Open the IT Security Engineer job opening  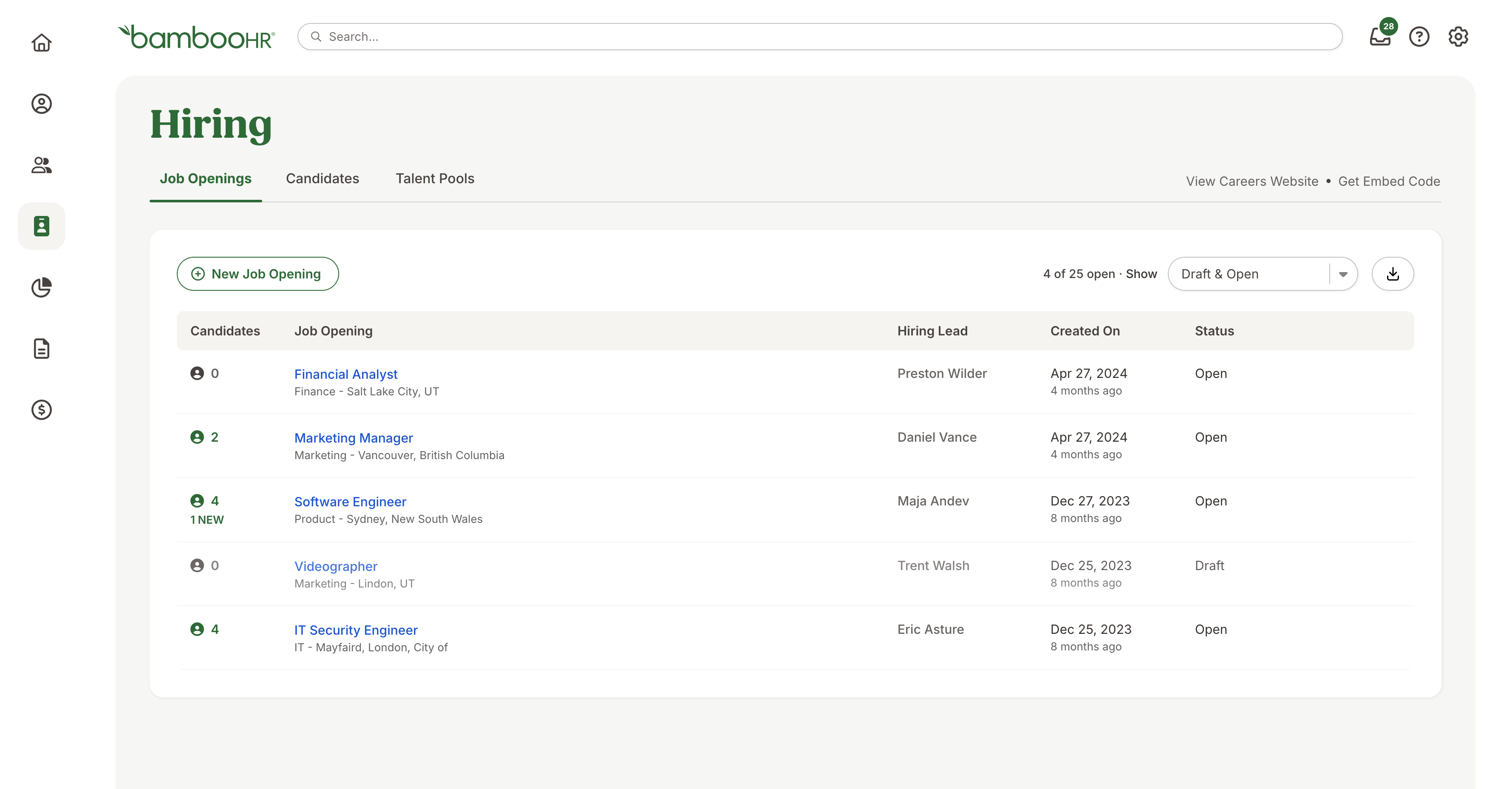point(356,630)
